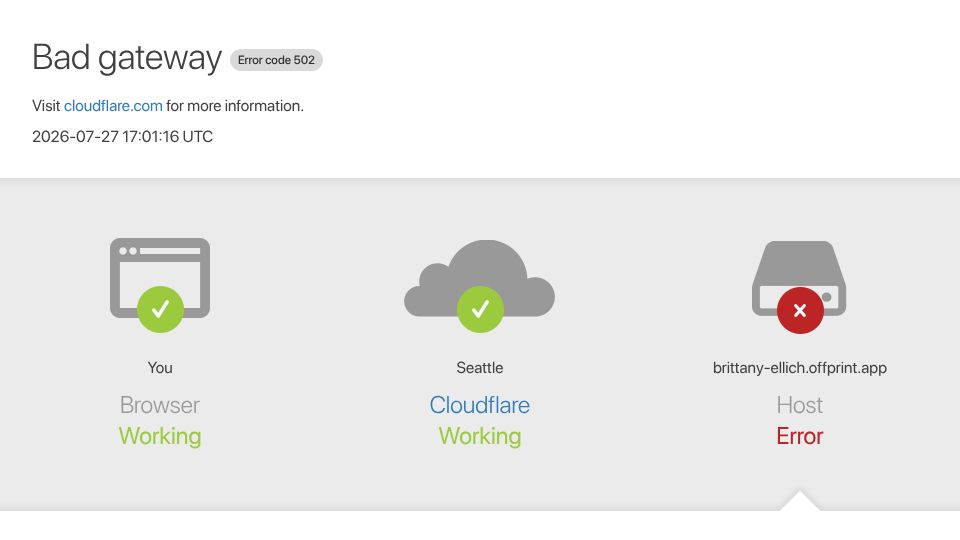This screenshot has width=960, height=540.
Task: Click the green checkmark on cloud icon
Action: [x=481, y=309]
